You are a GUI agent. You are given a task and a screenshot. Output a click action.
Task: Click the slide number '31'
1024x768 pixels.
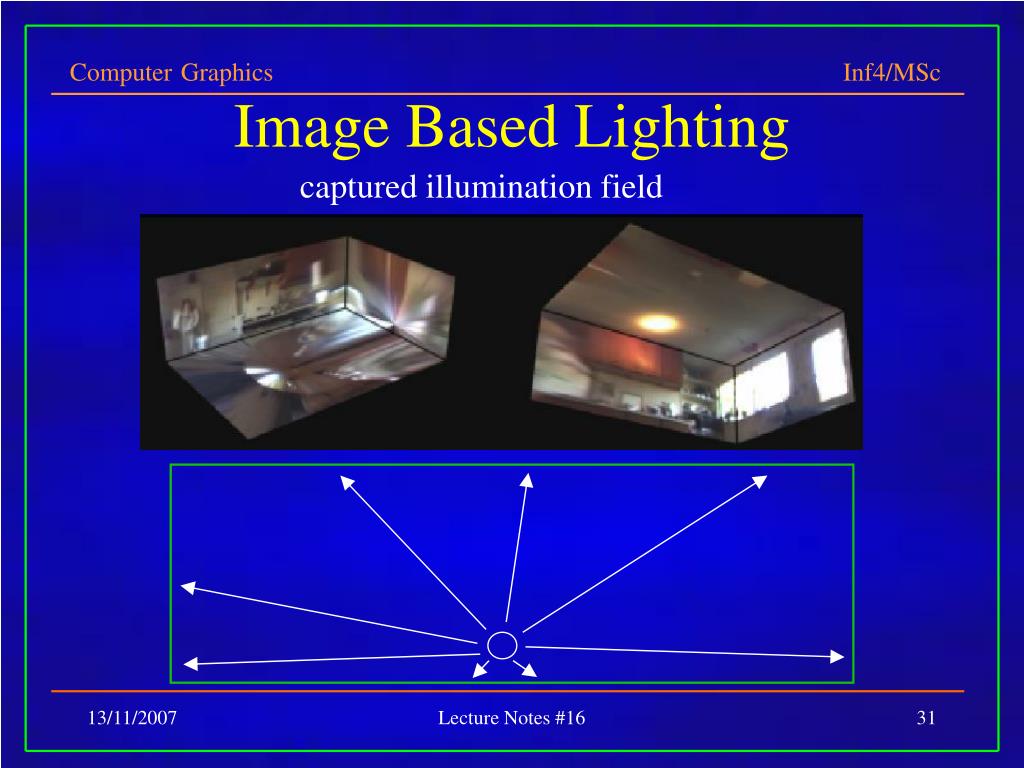pos(926,718)
